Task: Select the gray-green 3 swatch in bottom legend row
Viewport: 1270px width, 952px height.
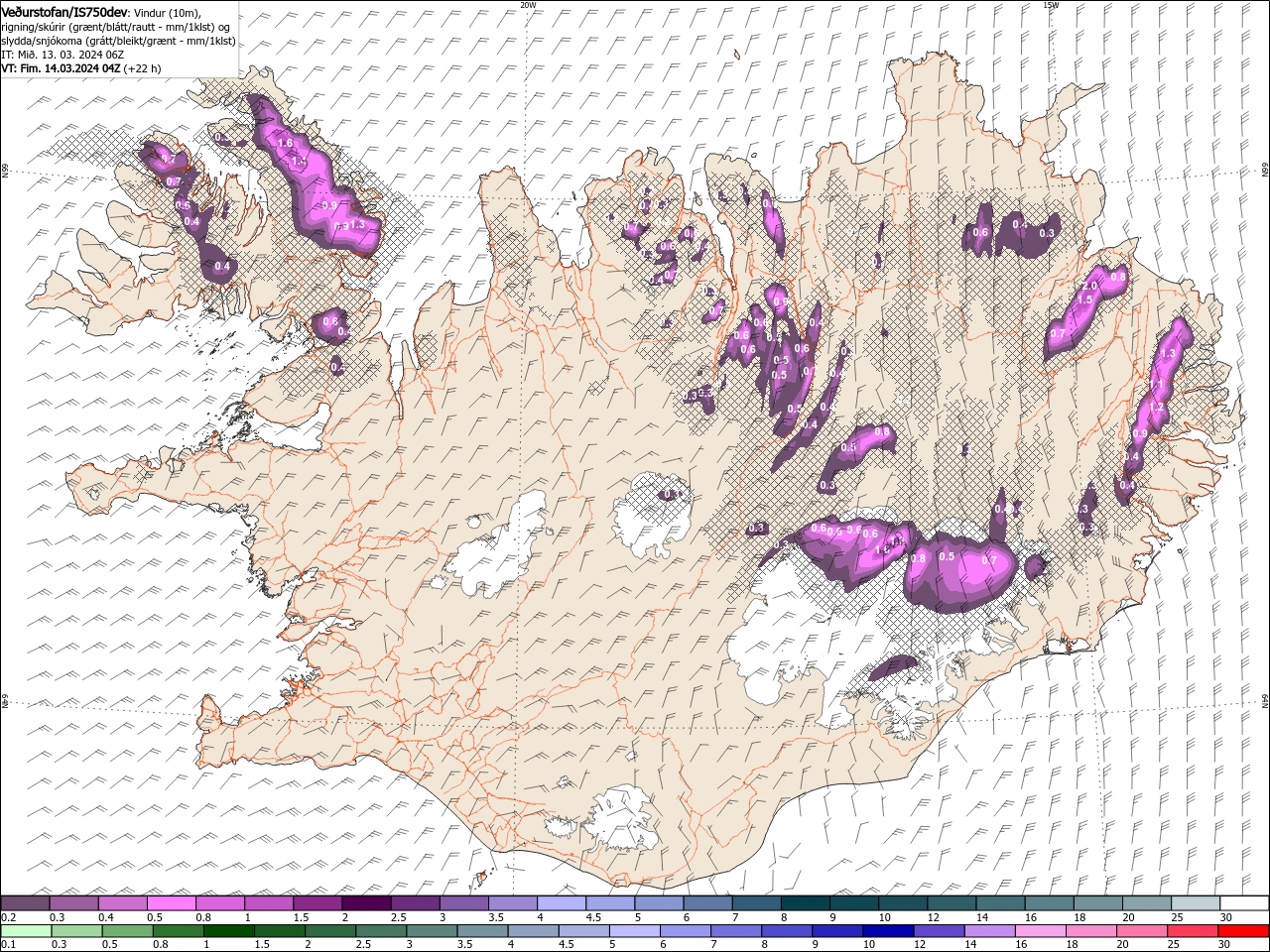Action: 432,930
